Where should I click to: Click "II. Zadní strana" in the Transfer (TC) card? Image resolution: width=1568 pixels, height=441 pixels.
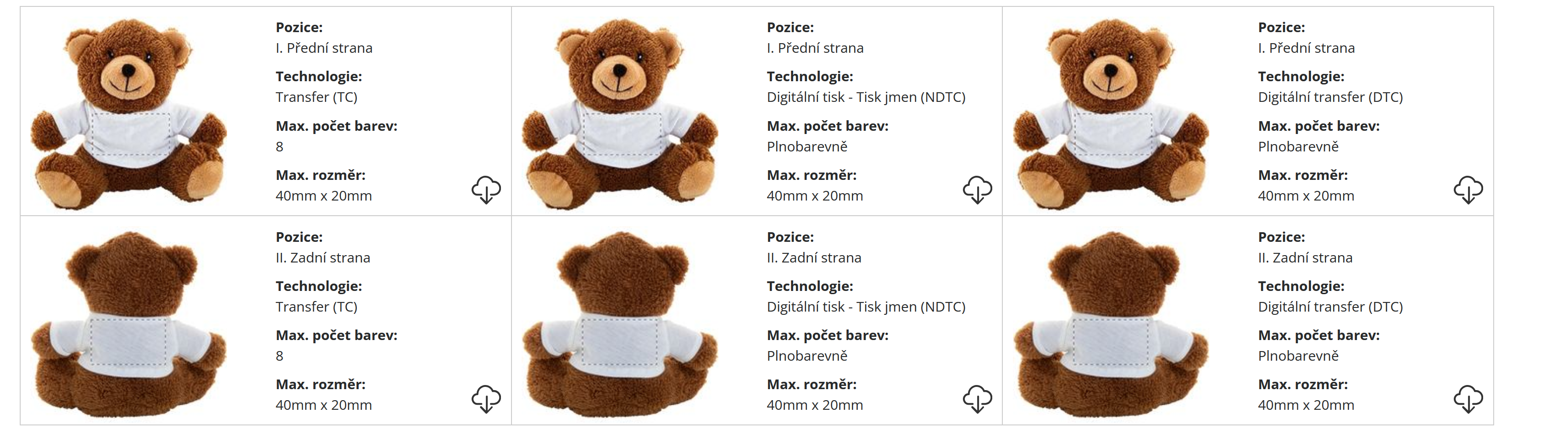[x=322, y=257]
